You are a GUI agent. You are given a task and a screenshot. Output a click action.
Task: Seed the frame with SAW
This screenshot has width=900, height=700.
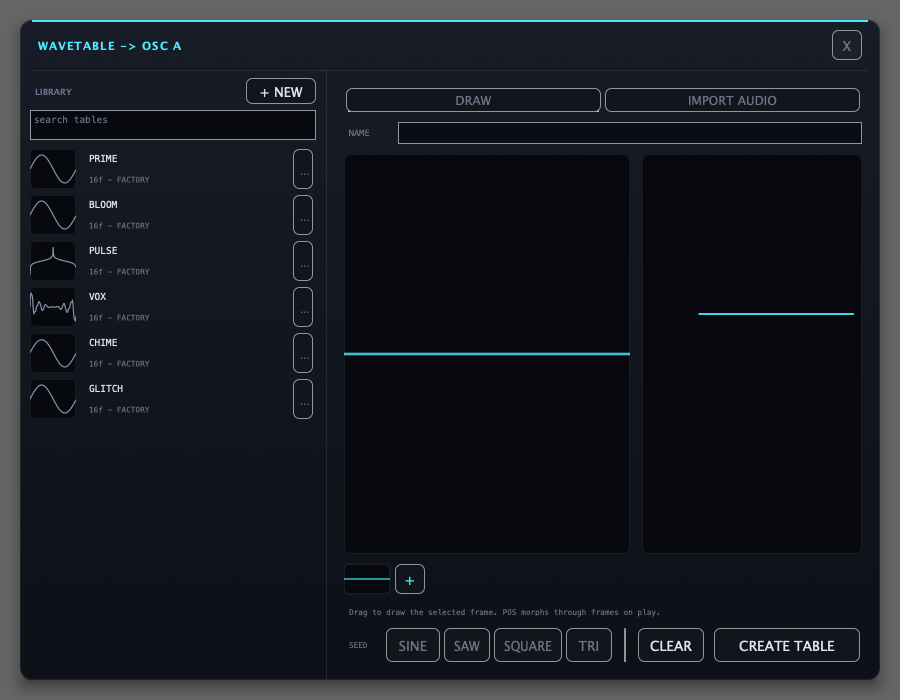pos(467,645)
